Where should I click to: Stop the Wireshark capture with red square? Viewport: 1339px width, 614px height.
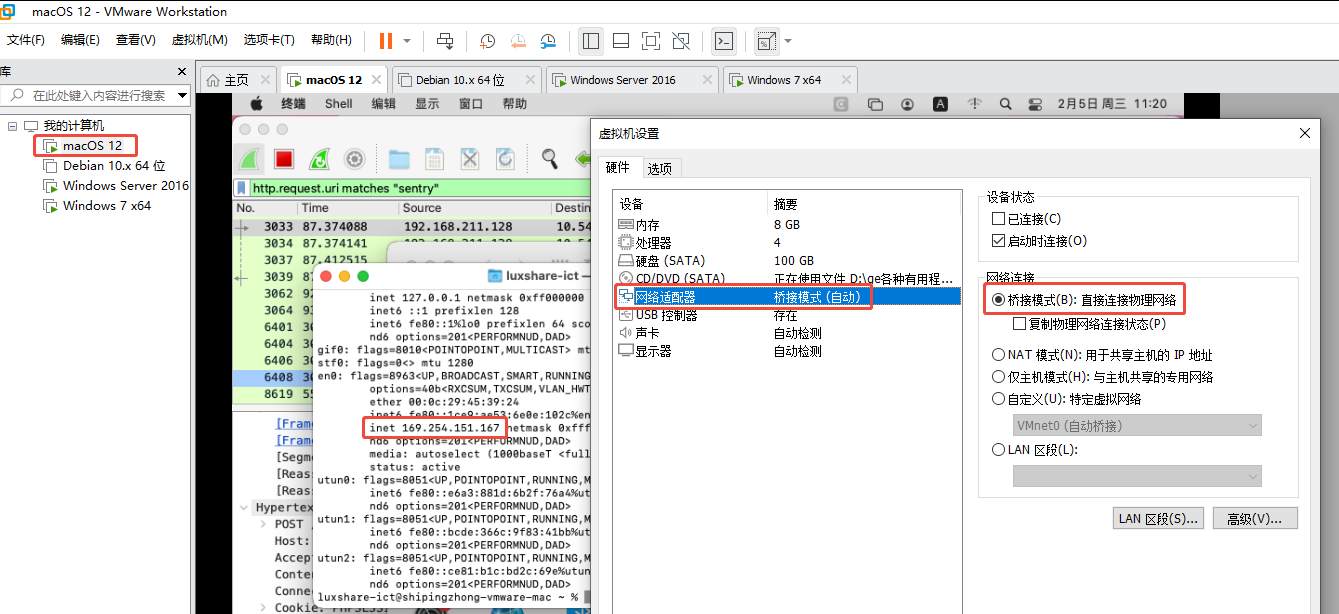click(x=284, y=159)
